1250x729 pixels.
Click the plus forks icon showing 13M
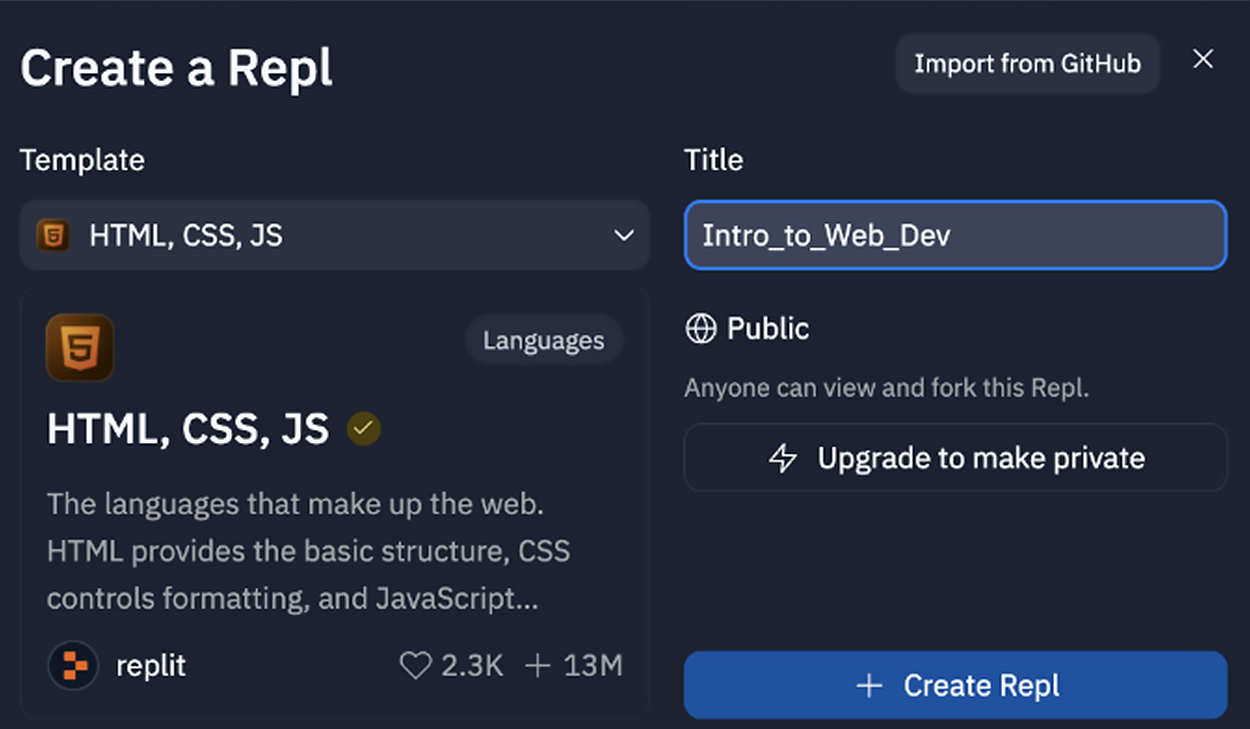(538, 666)
